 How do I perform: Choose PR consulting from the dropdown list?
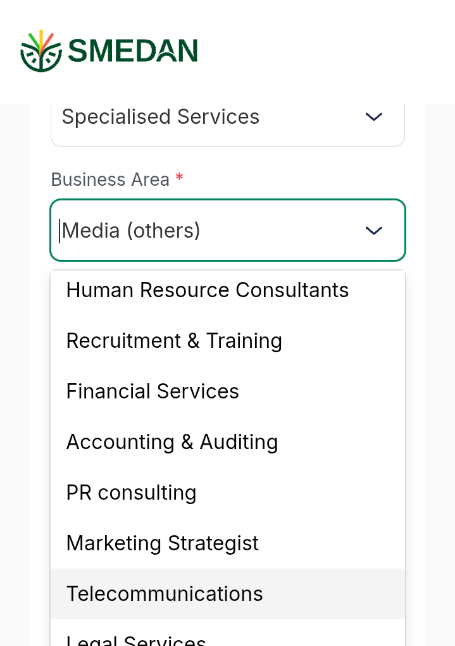coord(228,493)
